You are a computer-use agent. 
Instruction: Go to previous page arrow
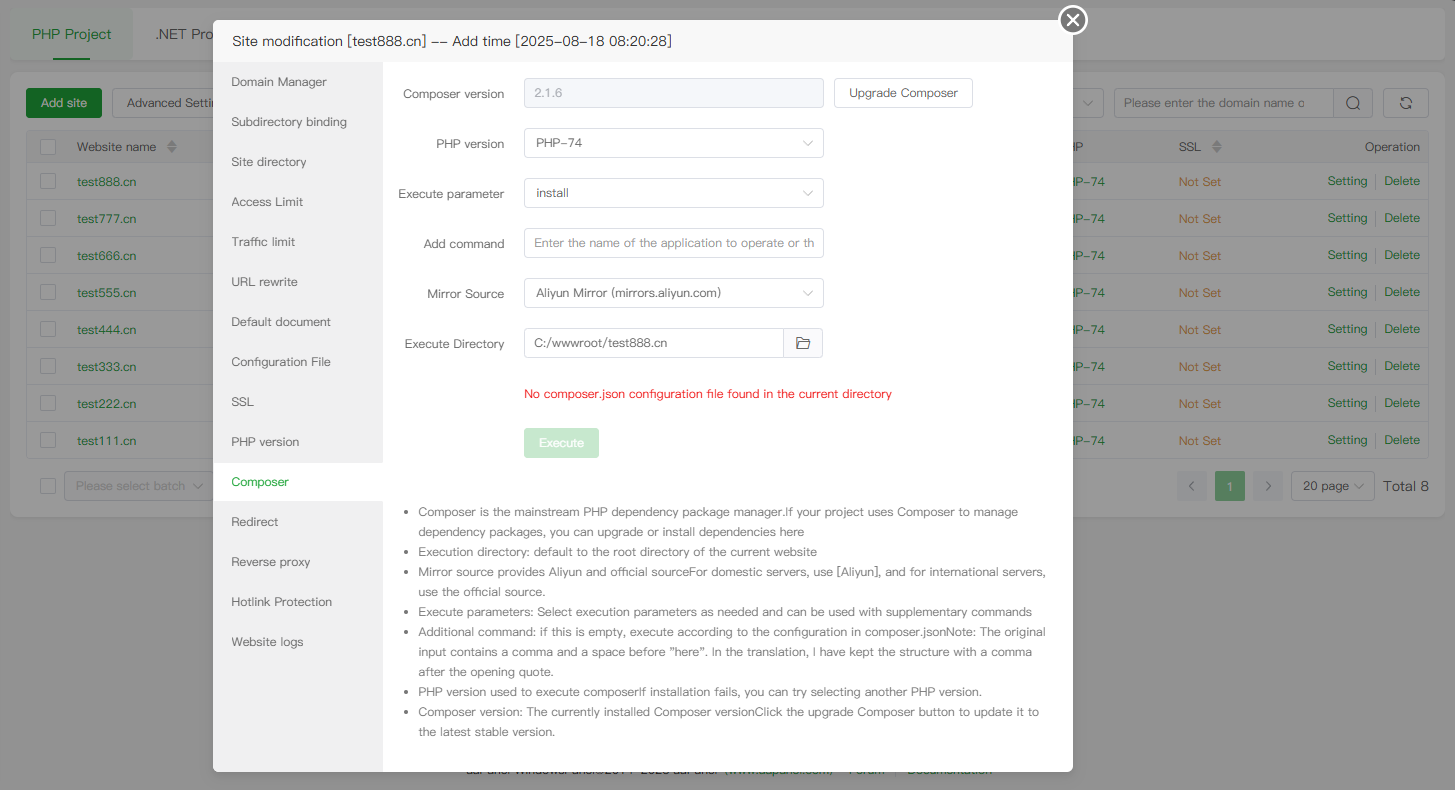[x=1191, y=486]
